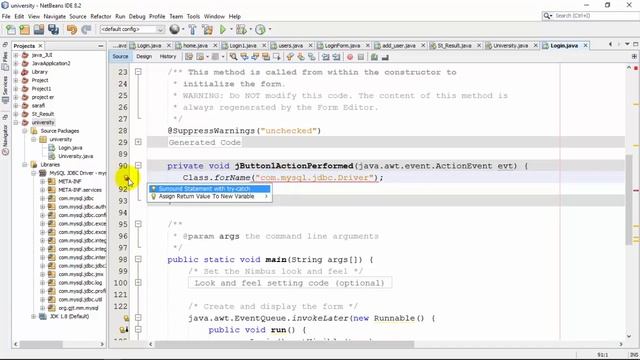Click the New Project toolbar icon
The width and height of the screenshot is (640, 360).
click(24, 29)
